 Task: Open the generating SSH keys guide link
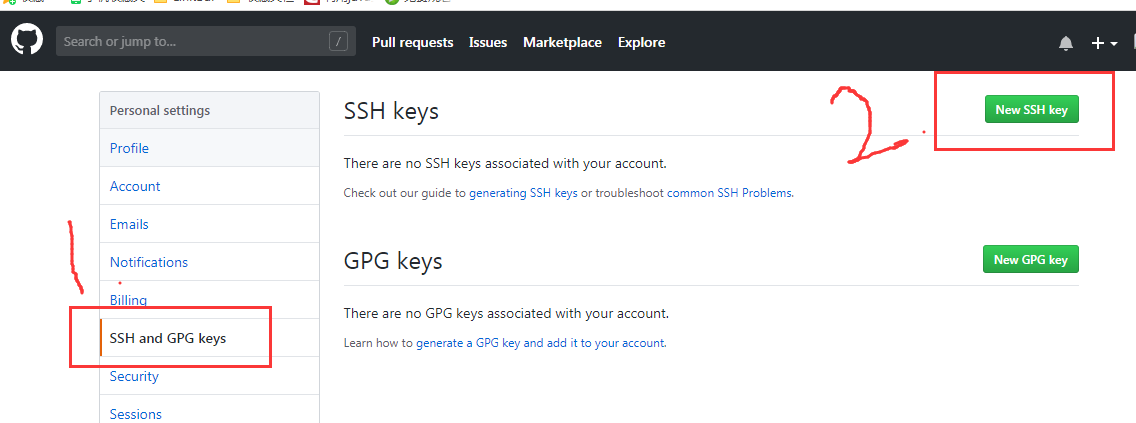pyautogui.click(x=523, y=193)
